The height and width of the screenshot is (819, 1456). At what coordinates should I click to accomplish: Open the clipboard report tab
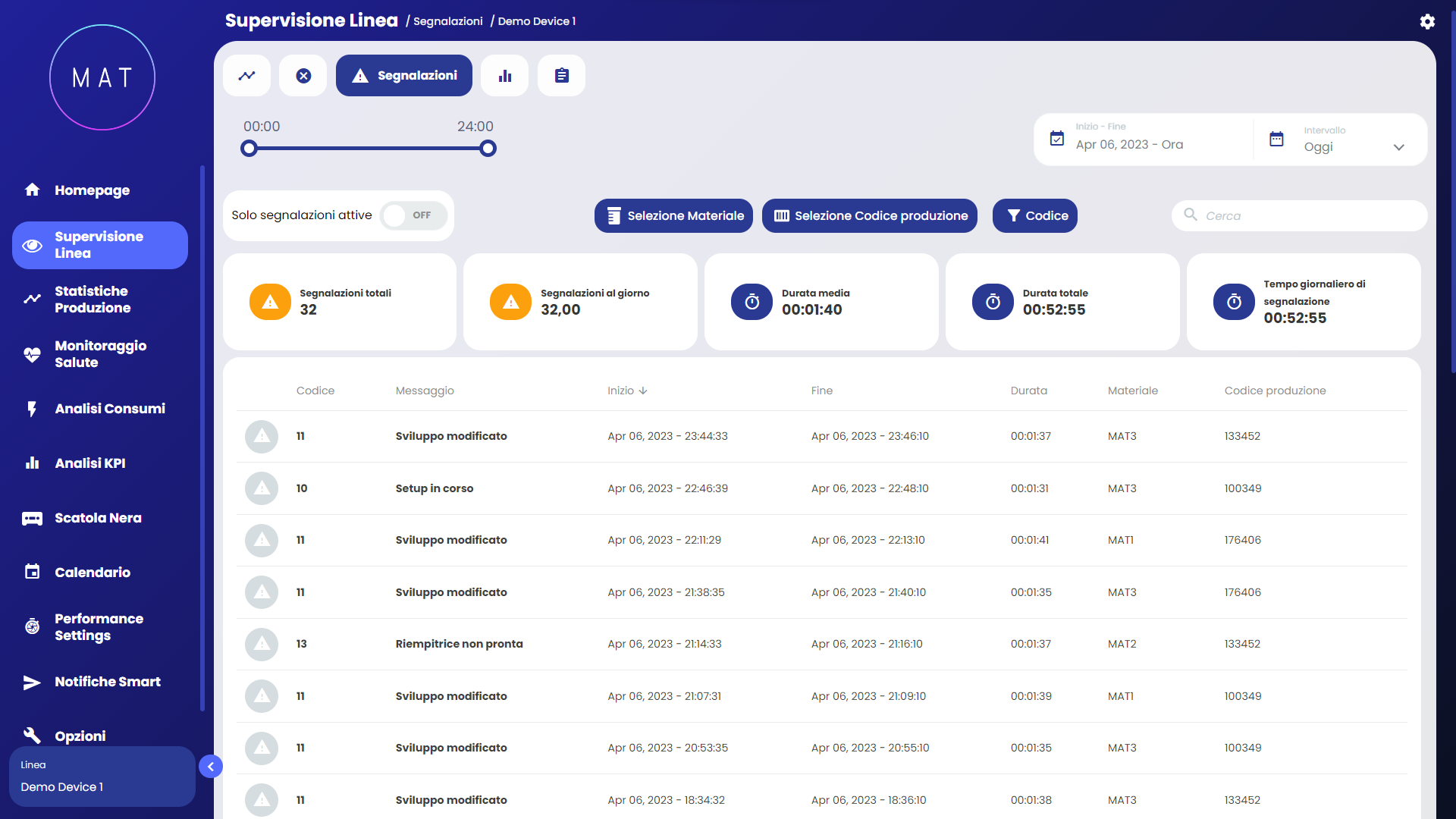coord(561,76)
